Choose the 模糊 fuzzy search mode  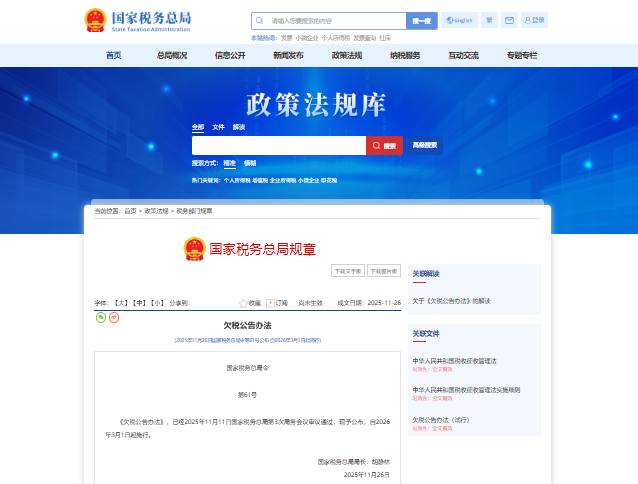click(250, 163)
